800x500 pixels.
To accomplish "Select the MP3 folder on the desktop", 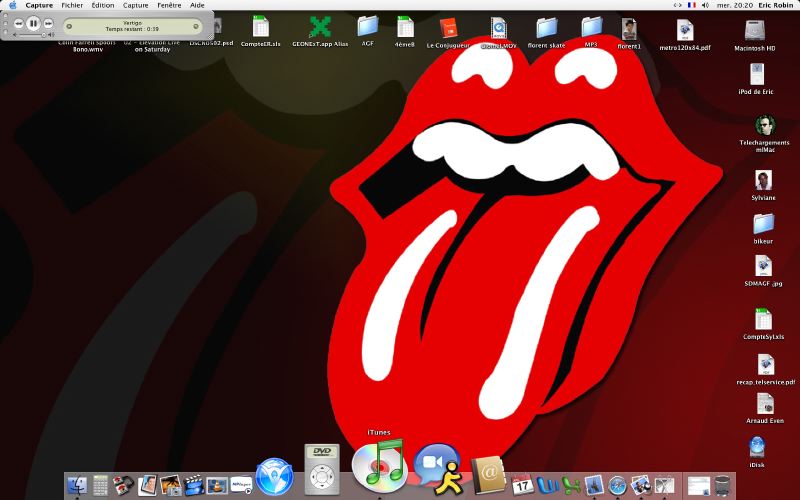I will click(x=591, y=32).
